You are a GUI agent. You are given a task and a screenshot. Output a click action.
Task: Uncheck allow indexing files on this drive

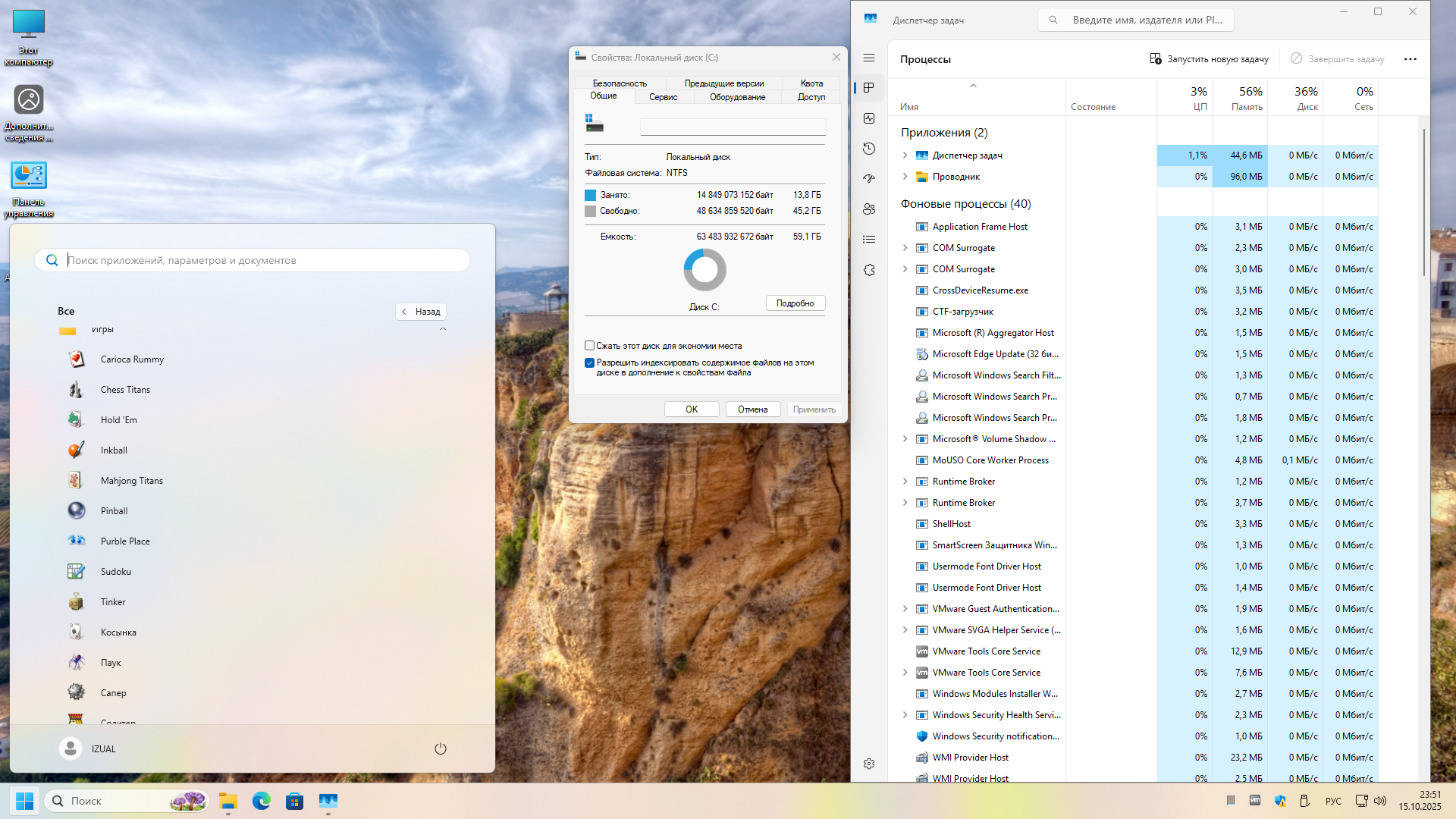589,363
